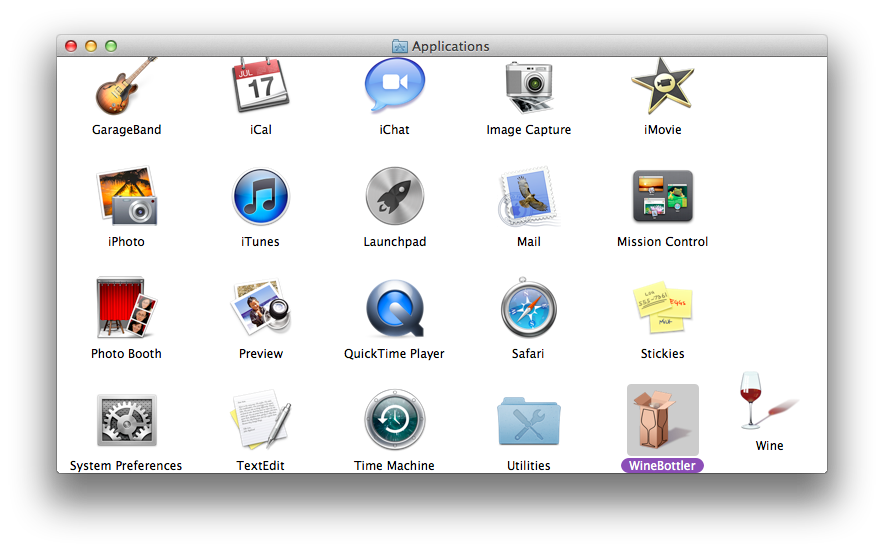Click the Applications folder proxy icon in title bar
The image size is (884, 552).
click(x=399, y=46)
